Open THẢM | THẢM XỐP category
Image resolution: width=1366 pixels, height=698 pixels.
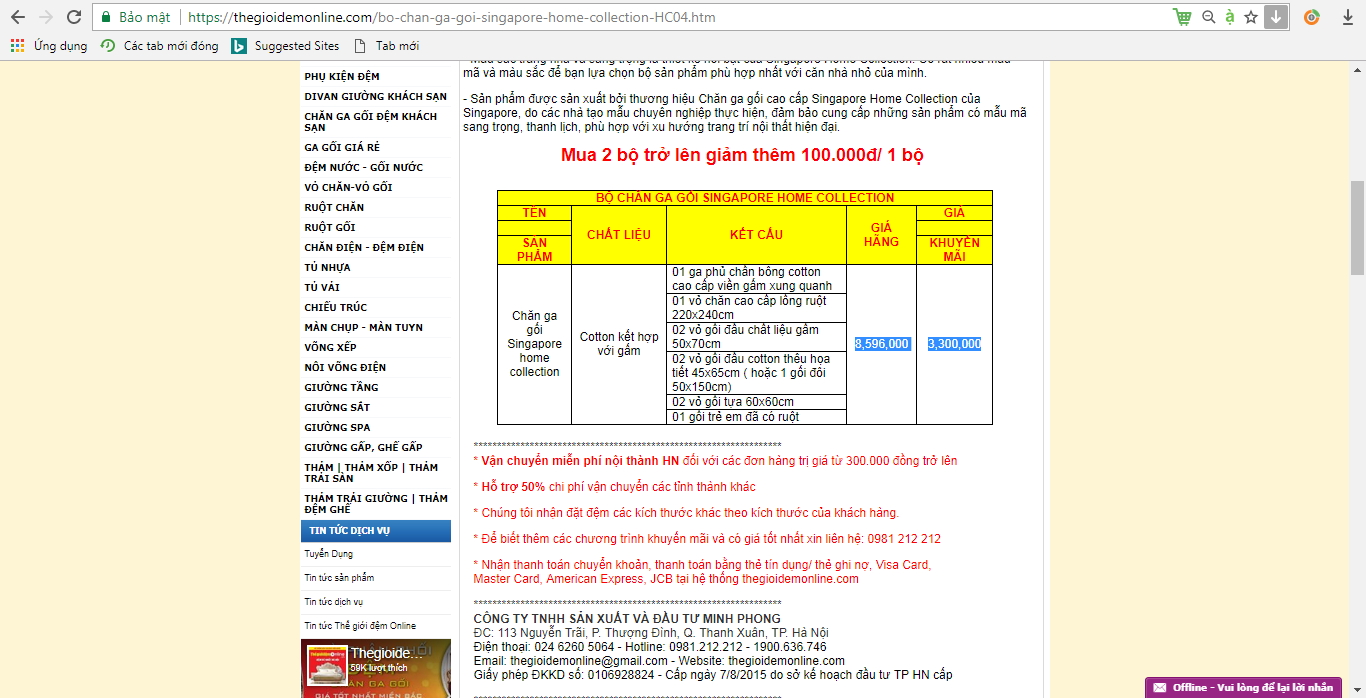371,473
